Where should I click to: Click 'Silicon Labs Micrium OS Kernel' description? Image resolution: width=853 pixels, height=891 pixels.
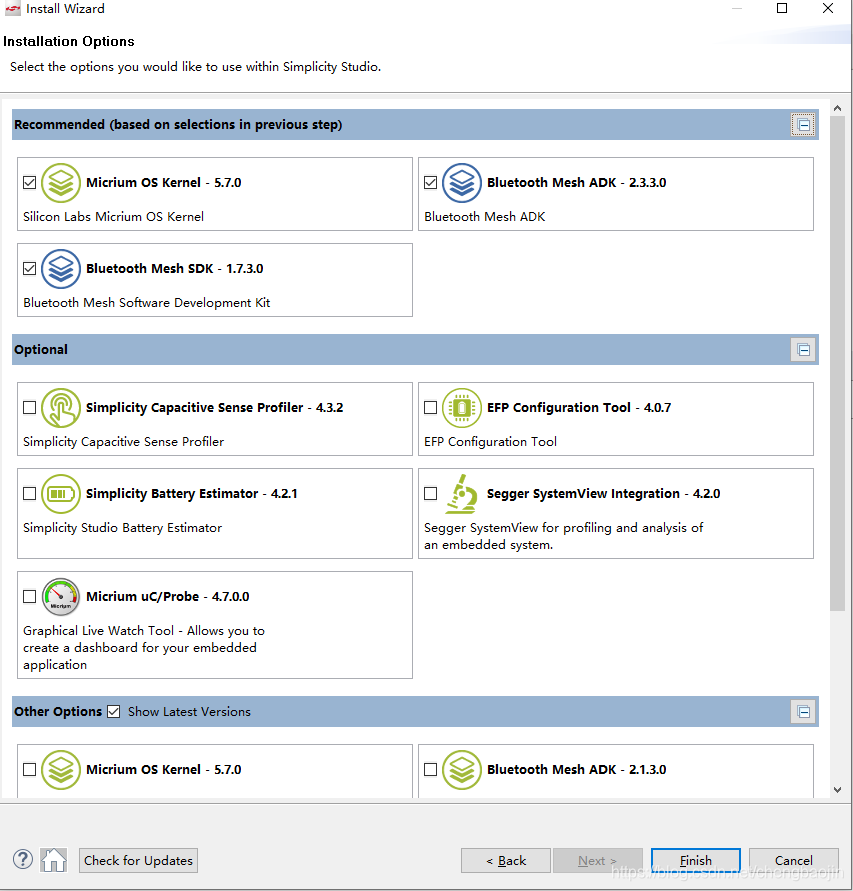pyautogui.click(x=113, y=216)
